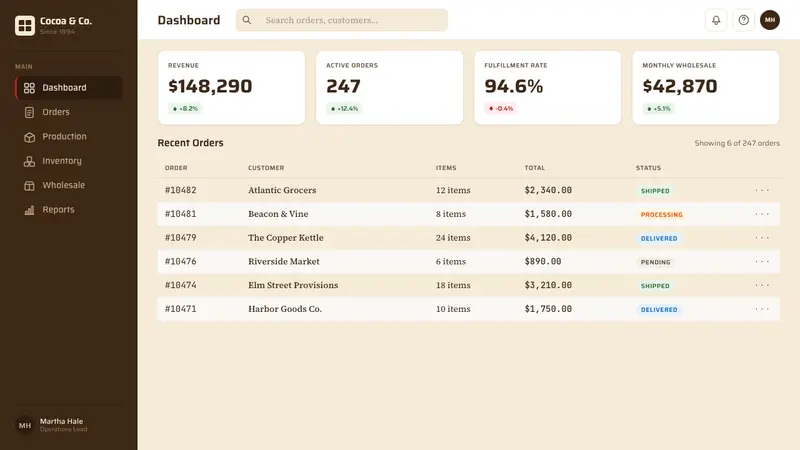The image size is (800, 450).
Task: Open row menu for order #10471
Action: point(762,309)
